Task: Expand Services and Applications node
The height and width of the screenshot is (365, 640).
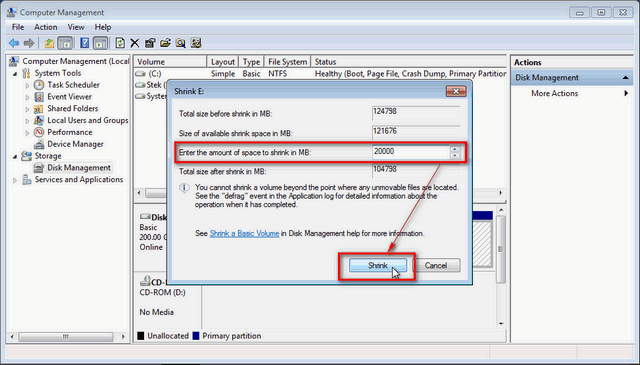Action: 15,180
